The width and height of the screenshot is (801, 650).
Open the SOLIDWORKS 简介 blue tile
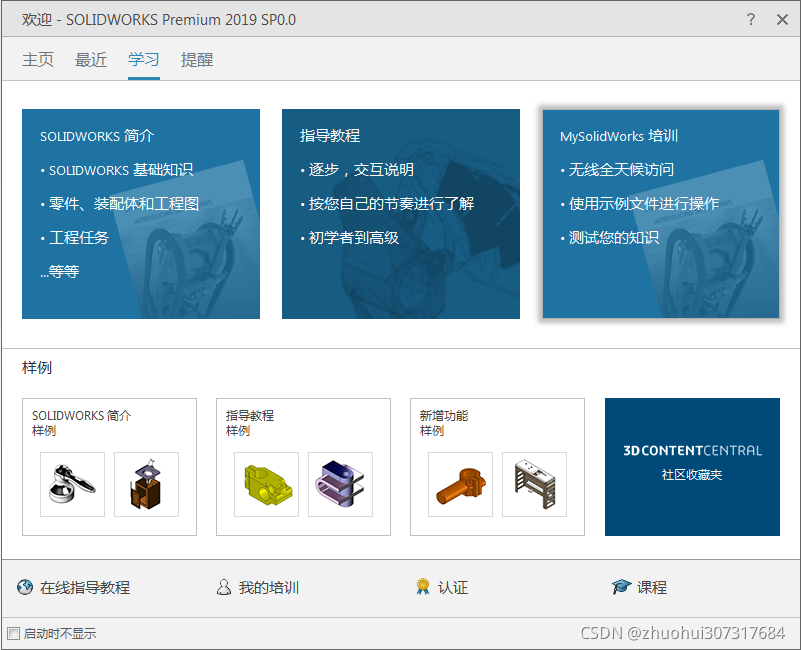coord(140,214)
